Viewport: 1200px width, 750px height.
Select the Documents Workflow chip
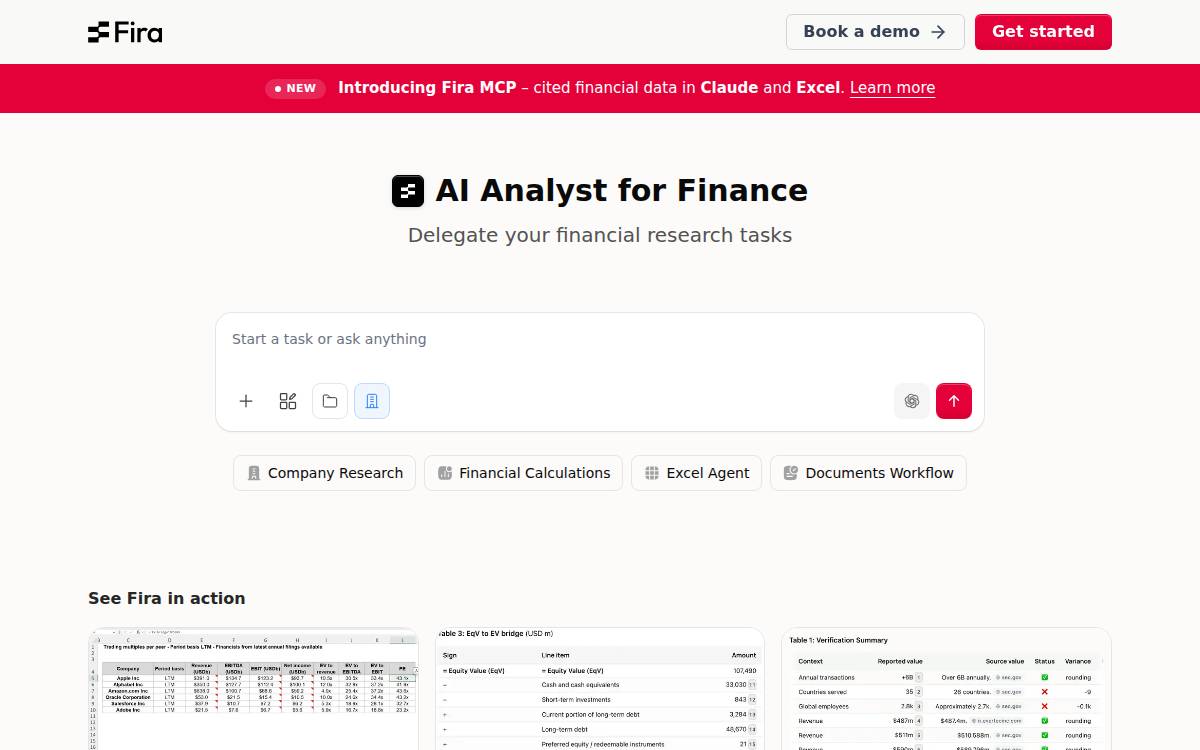[868, 473]
